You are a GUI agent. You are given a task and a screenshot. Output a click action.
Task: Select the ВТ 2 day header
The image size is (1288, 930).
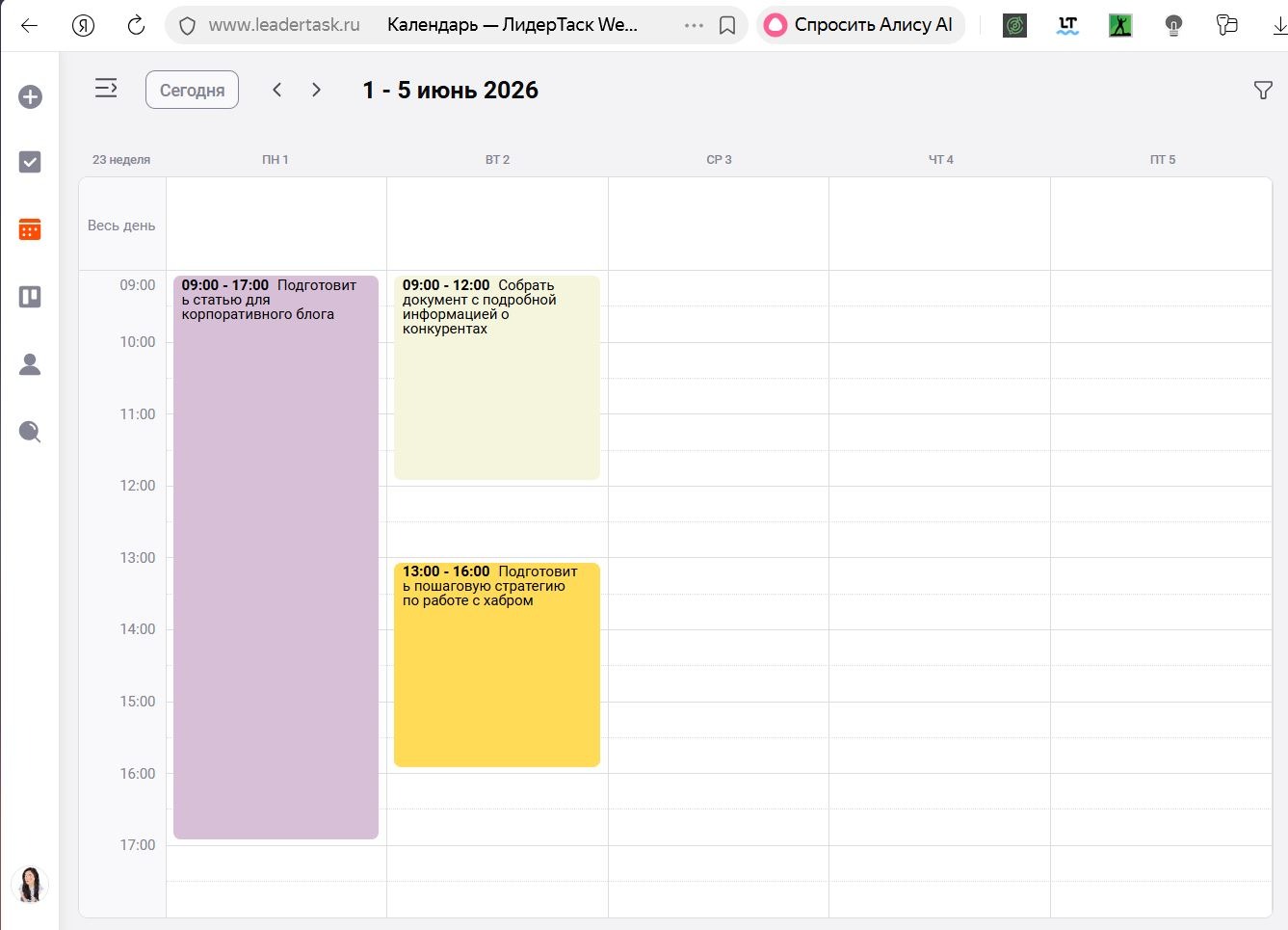click(497, 160)
